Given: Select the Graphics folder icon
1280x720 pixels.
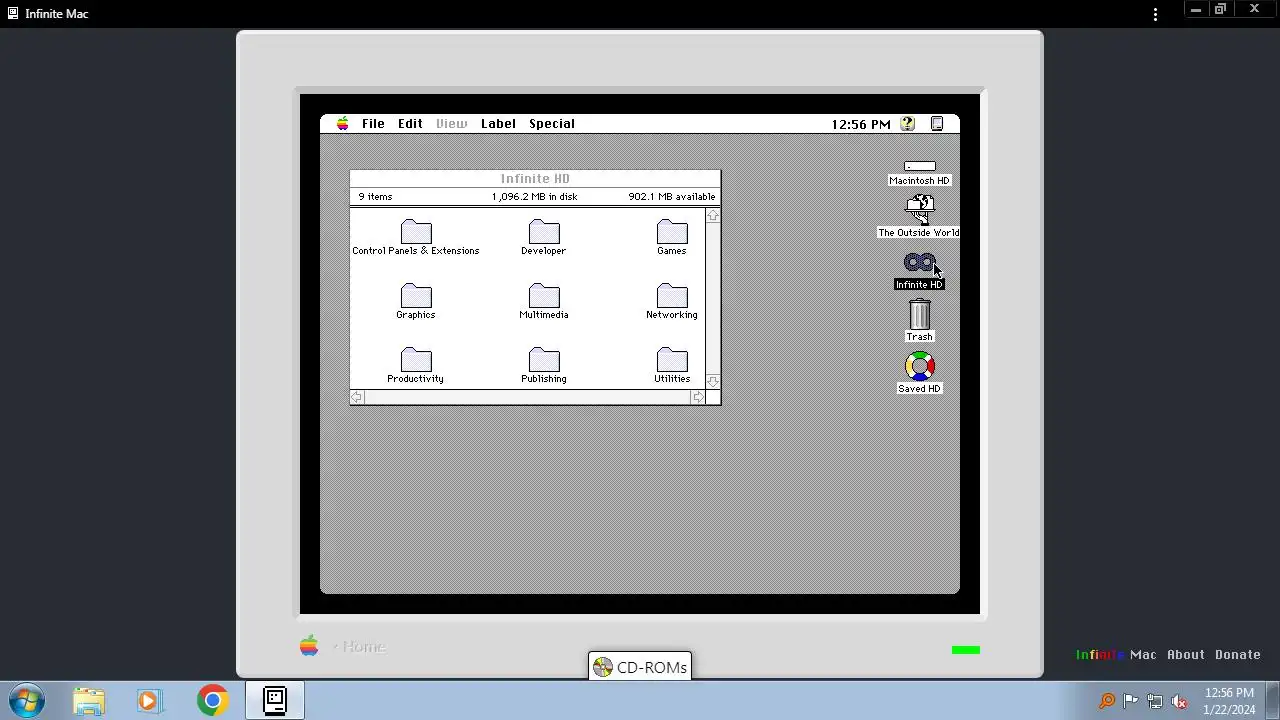Looking at the screenshot, I should [x=416, y=296].
